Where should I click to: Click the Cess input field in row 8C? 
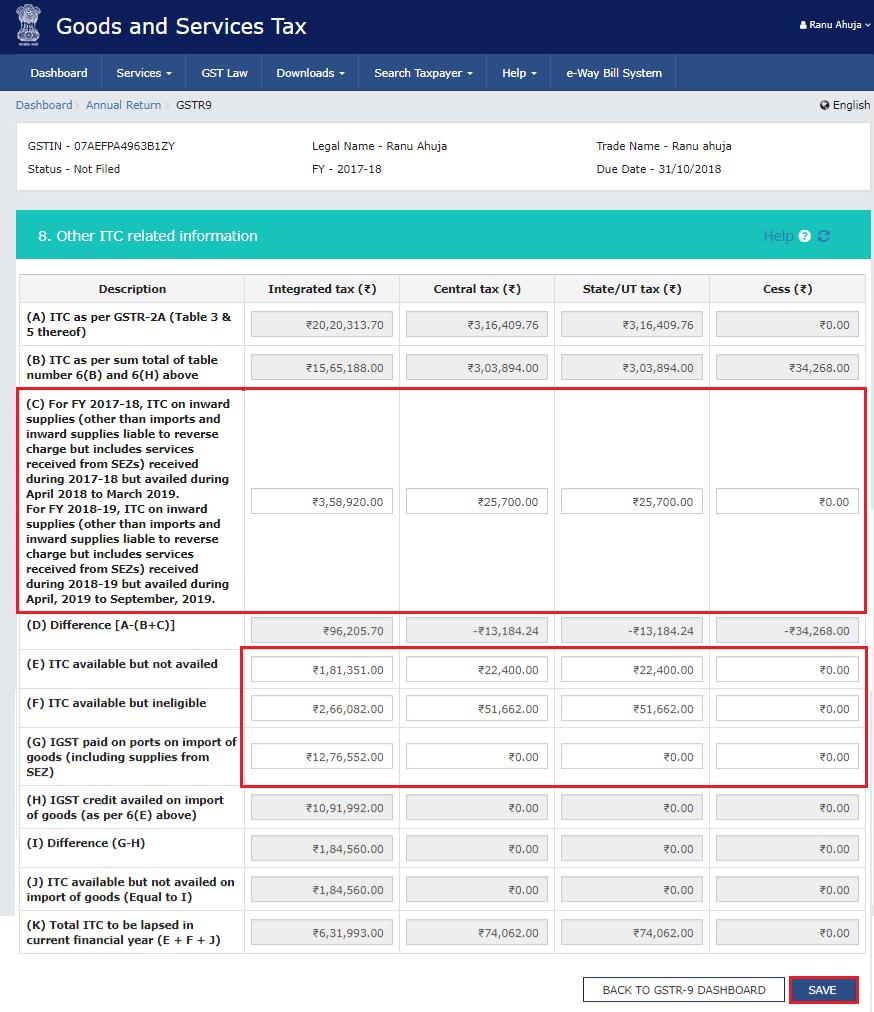(789, 501)
